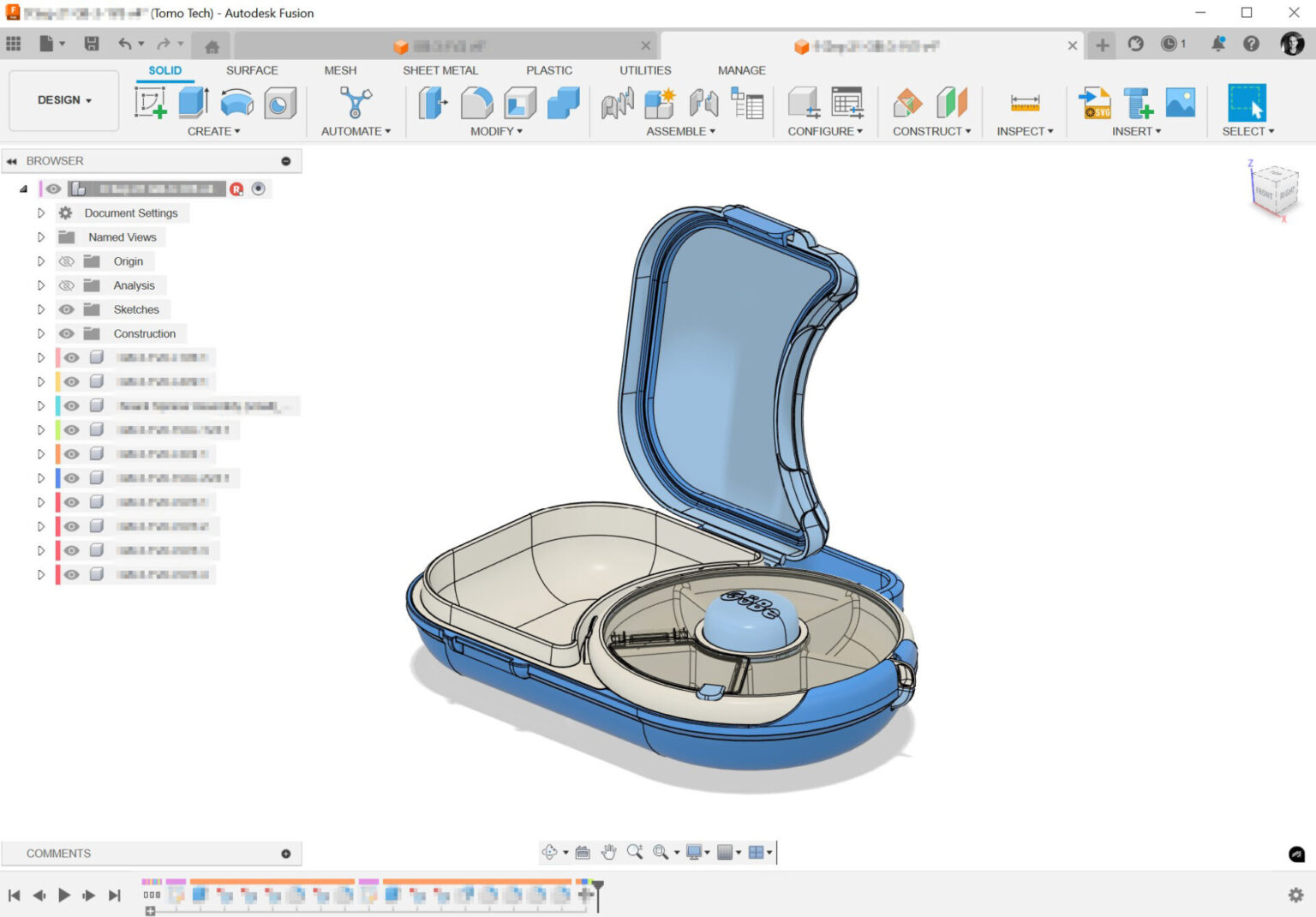Click the Create Sketch tool icon
1316x917 pixels.
click(x=151, y=103)
